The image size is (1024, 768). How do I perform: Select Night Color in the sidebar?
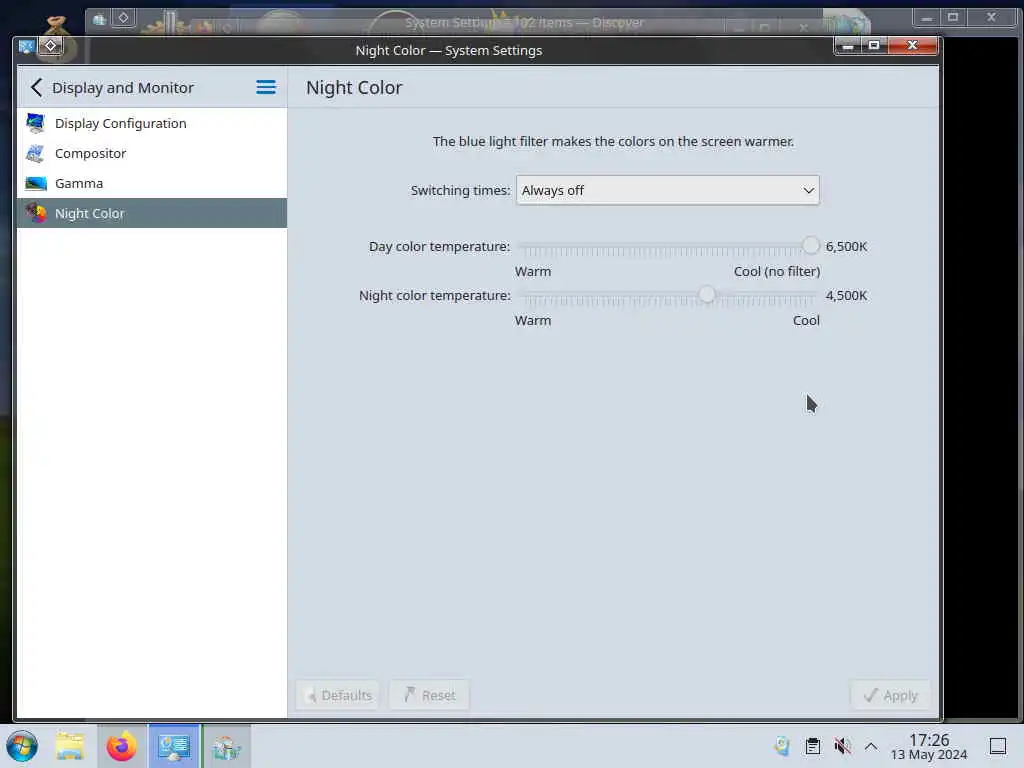point(152,213)
